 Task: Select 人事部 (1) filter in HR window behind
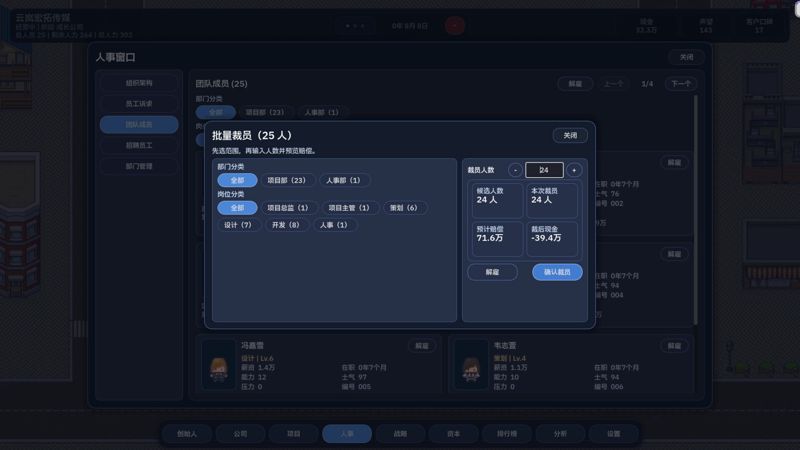pyautogui.click(x=321, y=112)
